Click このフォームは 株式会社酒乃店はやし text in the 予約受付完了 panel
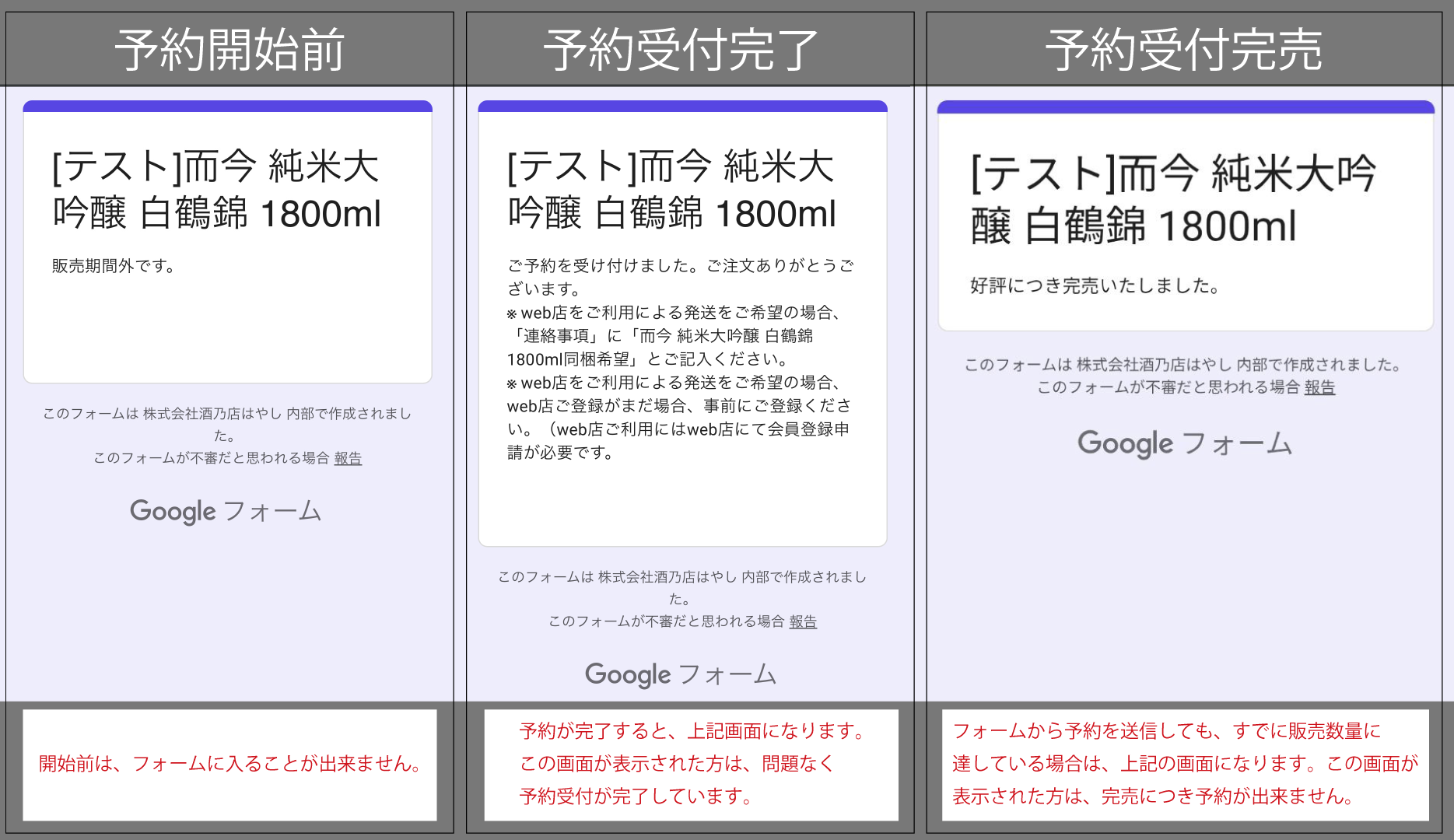This screenshot has height=840, width=1454. (682, 587)
